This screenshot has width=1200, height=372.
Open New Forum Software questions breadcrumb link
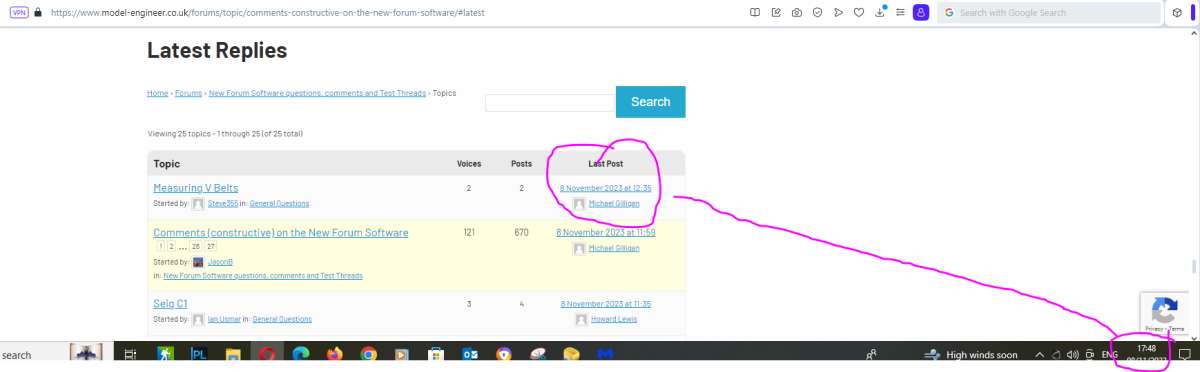click(317, 93)
